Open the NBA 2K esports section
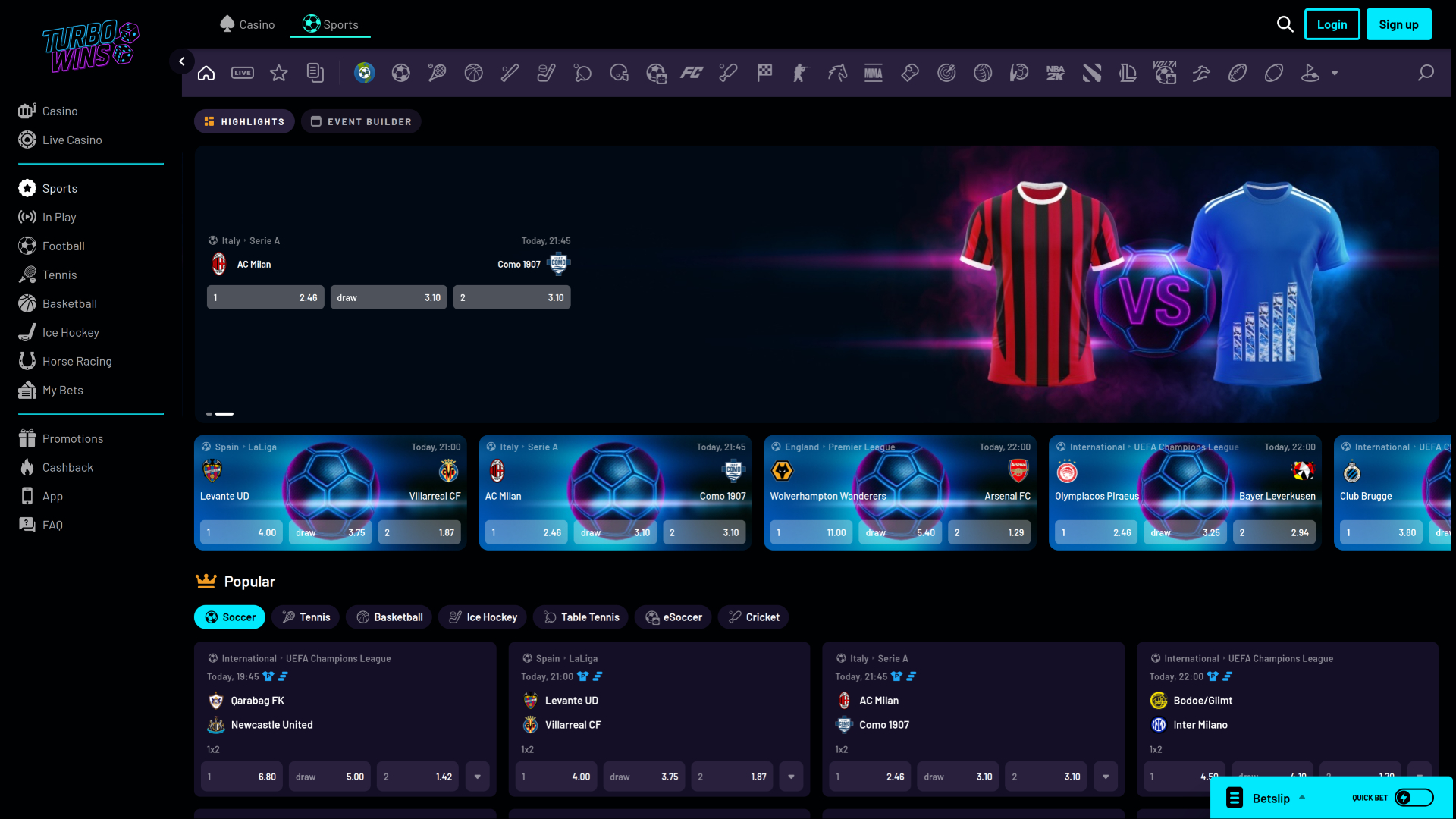Viewport: 1456px width, 819px height. click(1055, 72)
